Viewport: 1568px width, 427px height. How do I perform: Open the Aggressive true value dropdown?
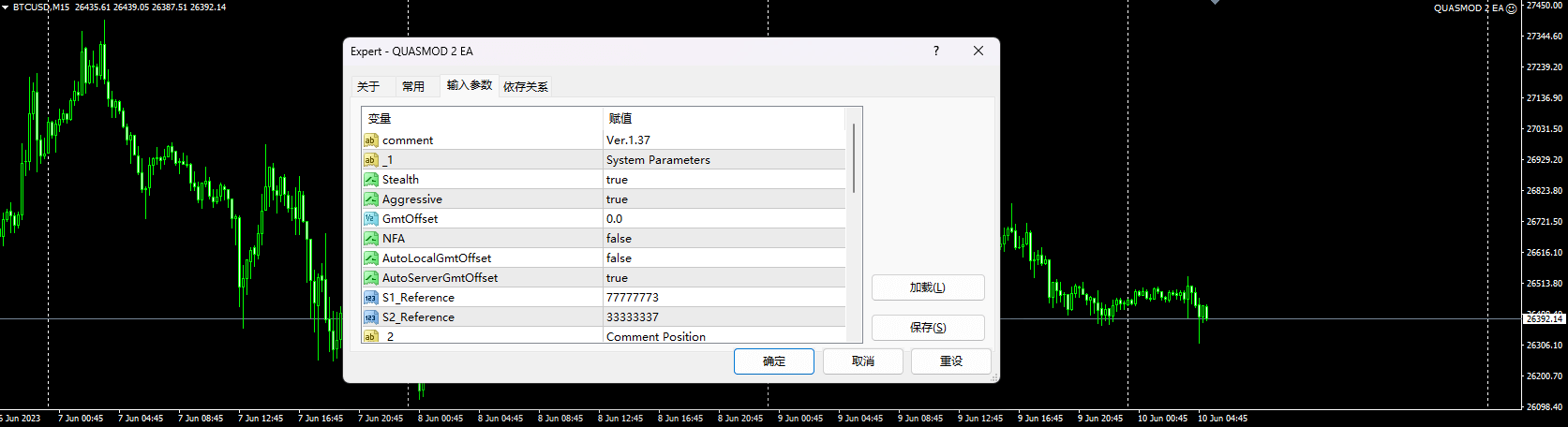[x=617, y=199]
